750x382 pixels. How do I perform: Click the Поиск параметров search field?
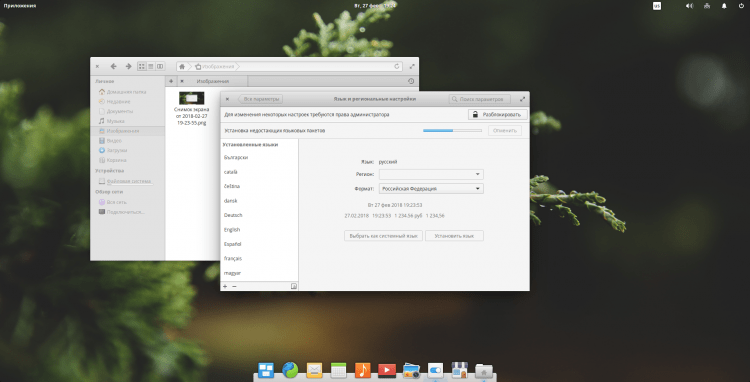(x=479, y=99)
